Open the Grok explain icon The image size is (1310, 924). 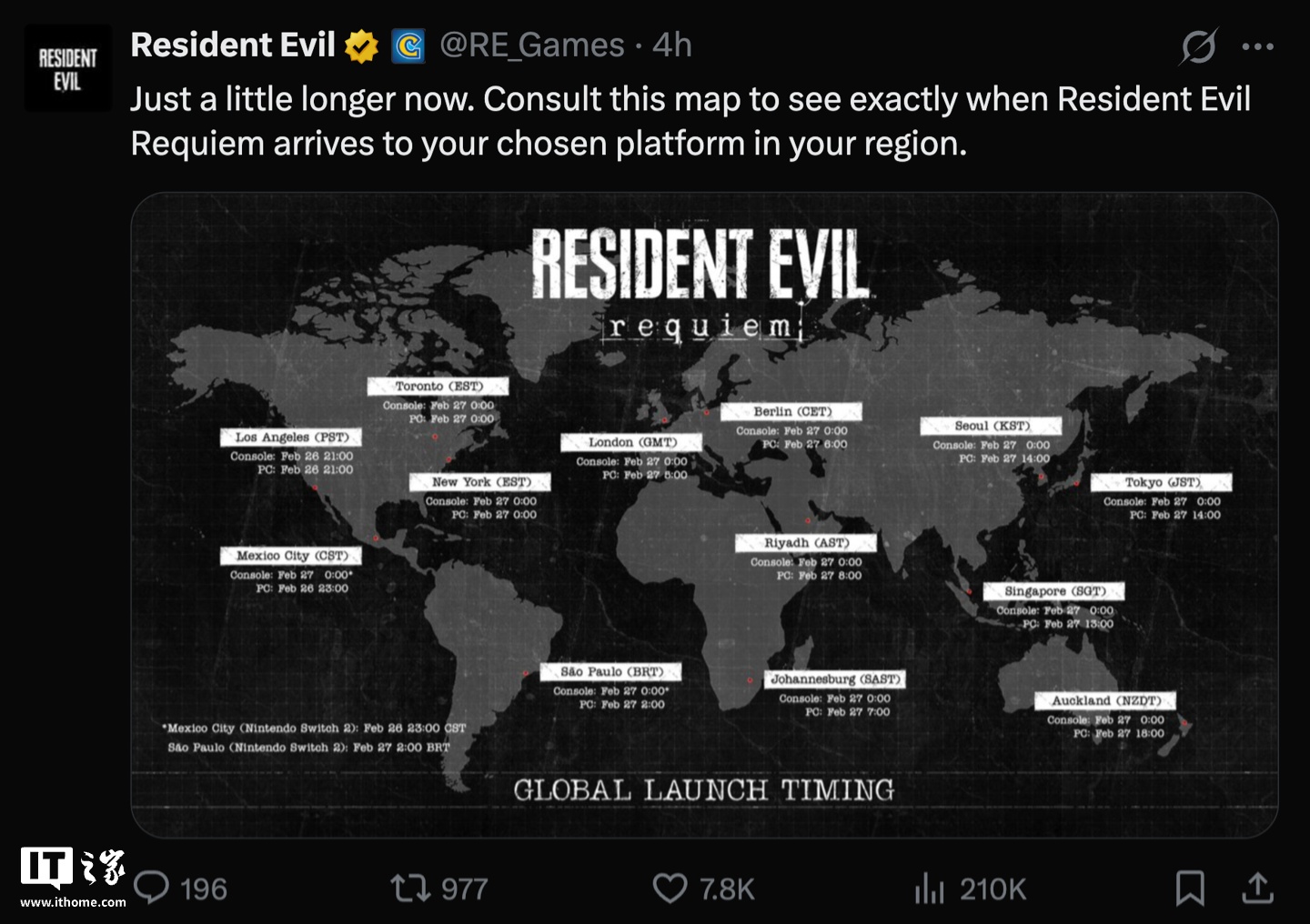coord(1198,46)
